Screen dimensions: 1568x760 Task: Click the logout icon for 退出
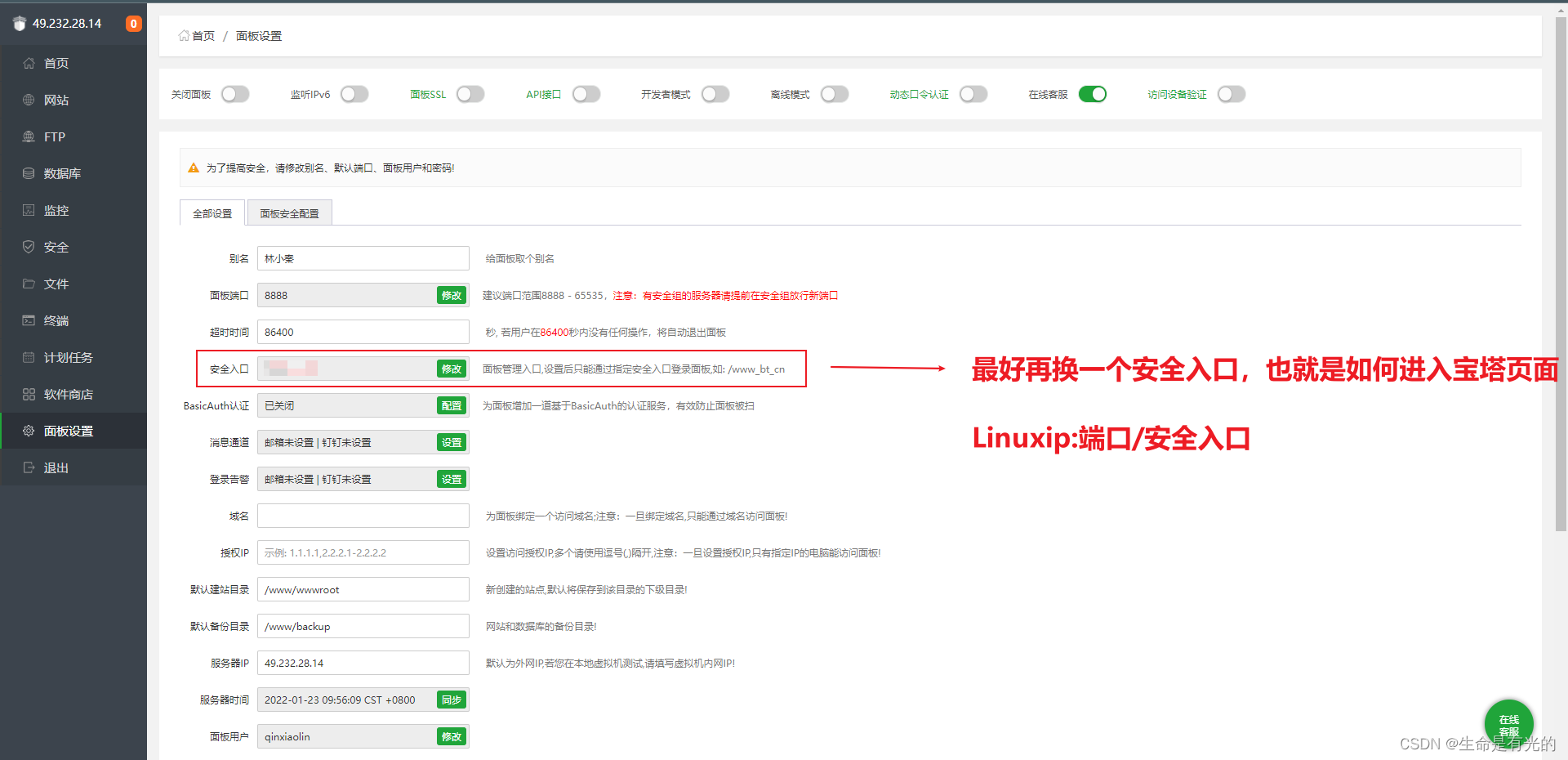[29, 467]
